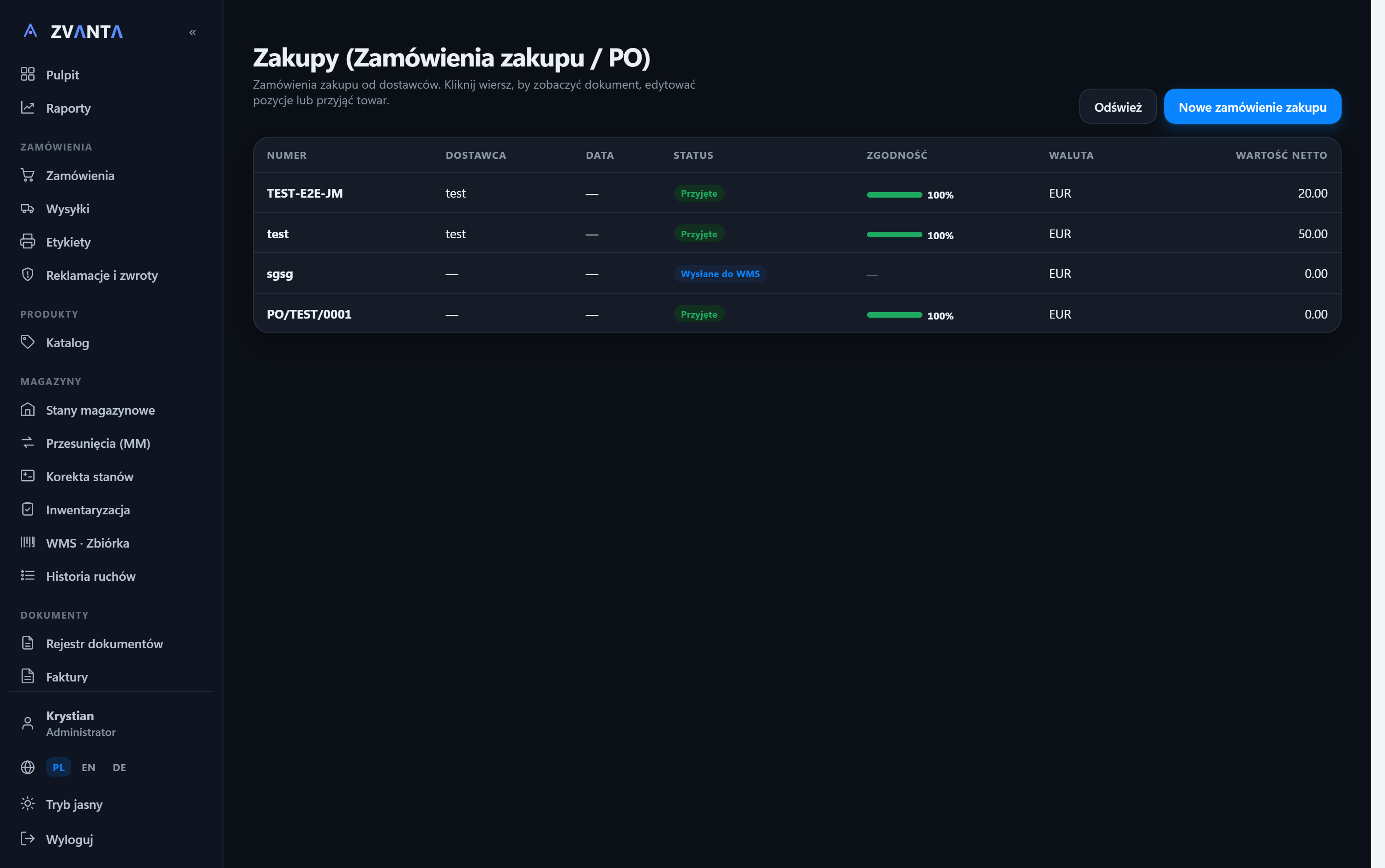Click the Katalog tag icon
Viewport: 1385px width, 868px height.
pos(28,342)
